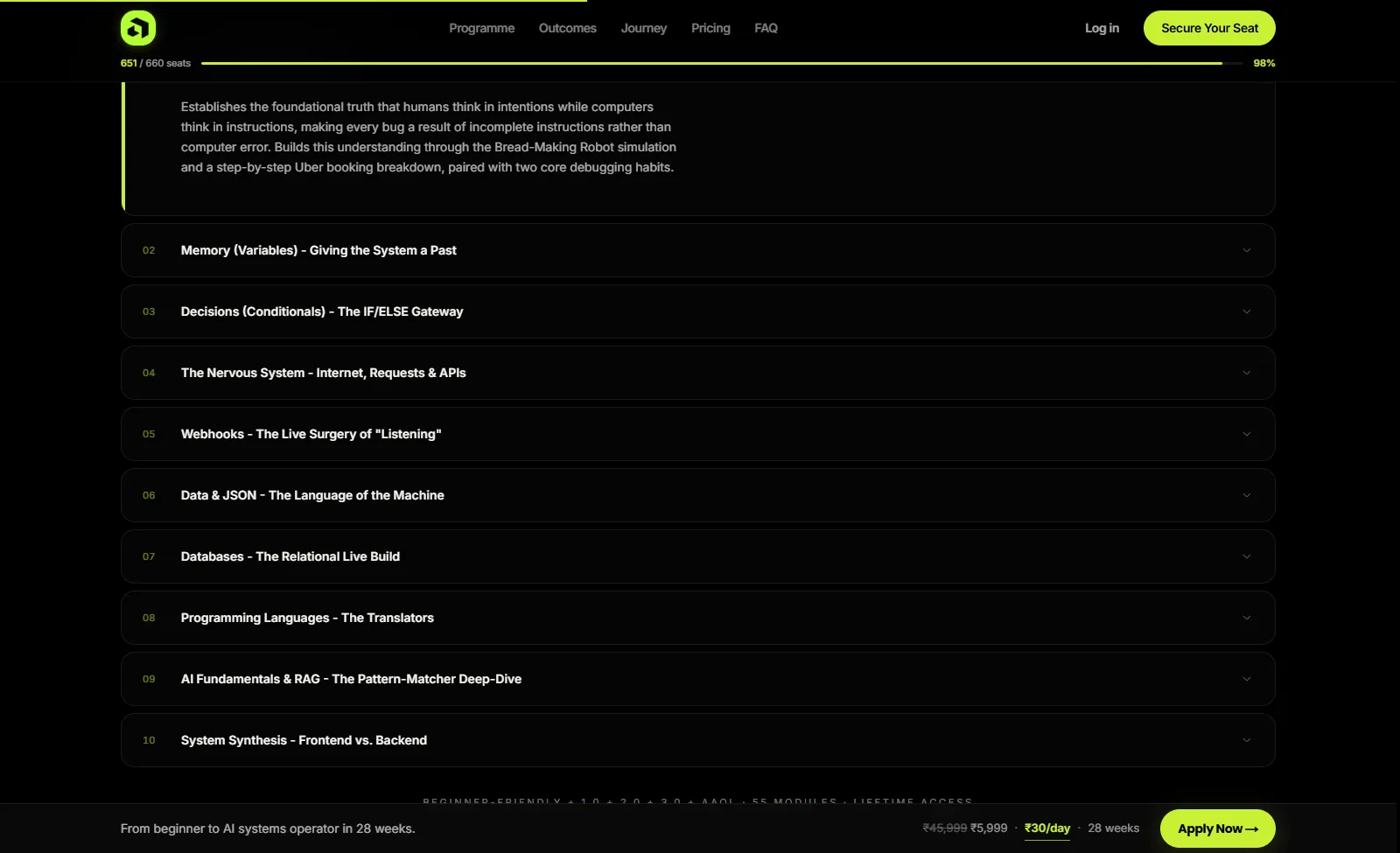Click the green site logo icon
The image size is (1400, 853).
point(138,28)
